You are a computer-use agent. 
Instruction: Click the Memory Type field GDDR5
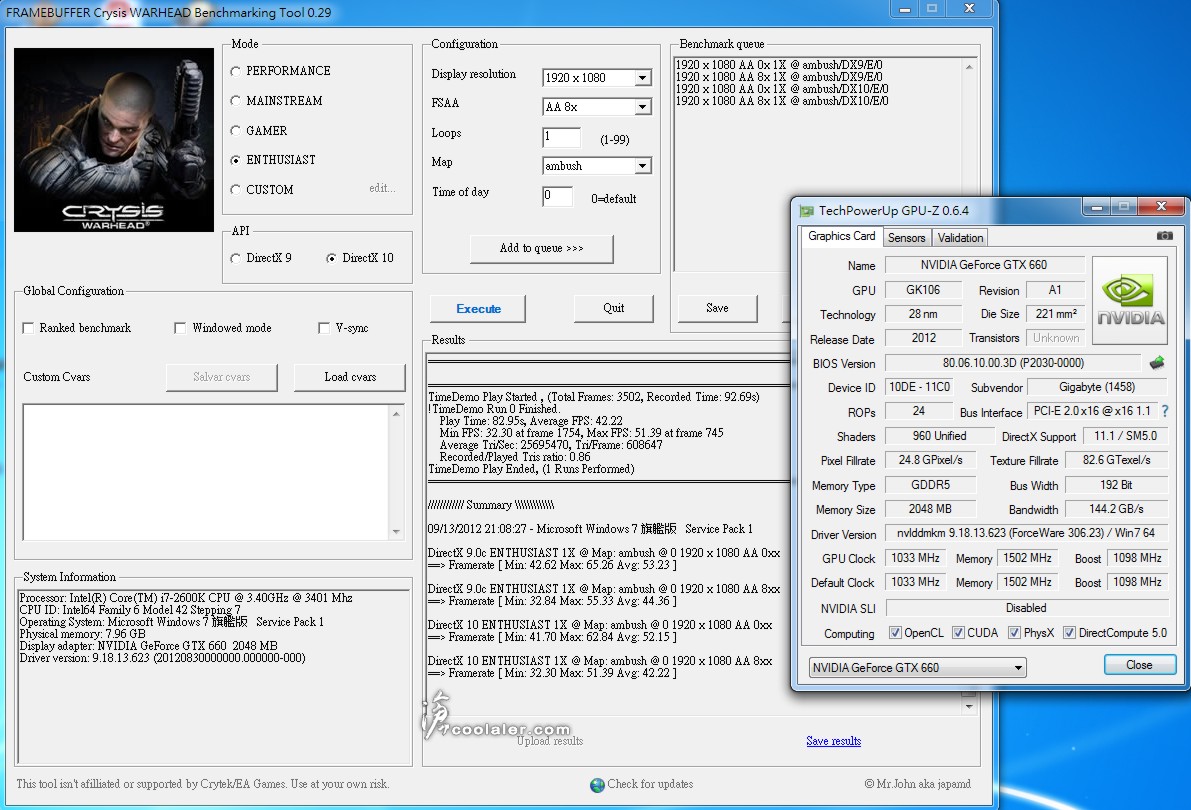point(930,485)
